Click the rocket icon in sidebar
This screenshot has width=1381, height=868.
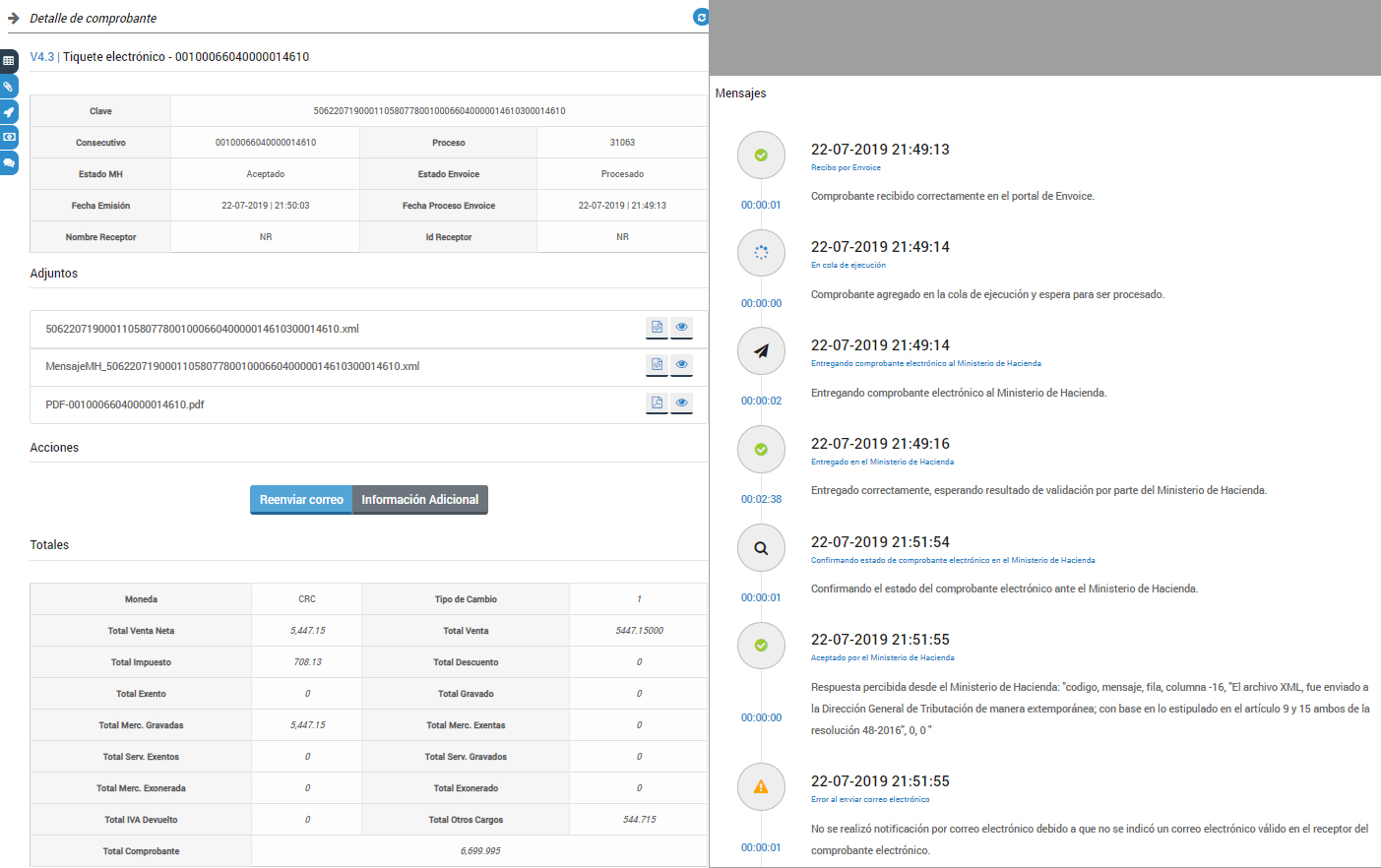point(9,112)
